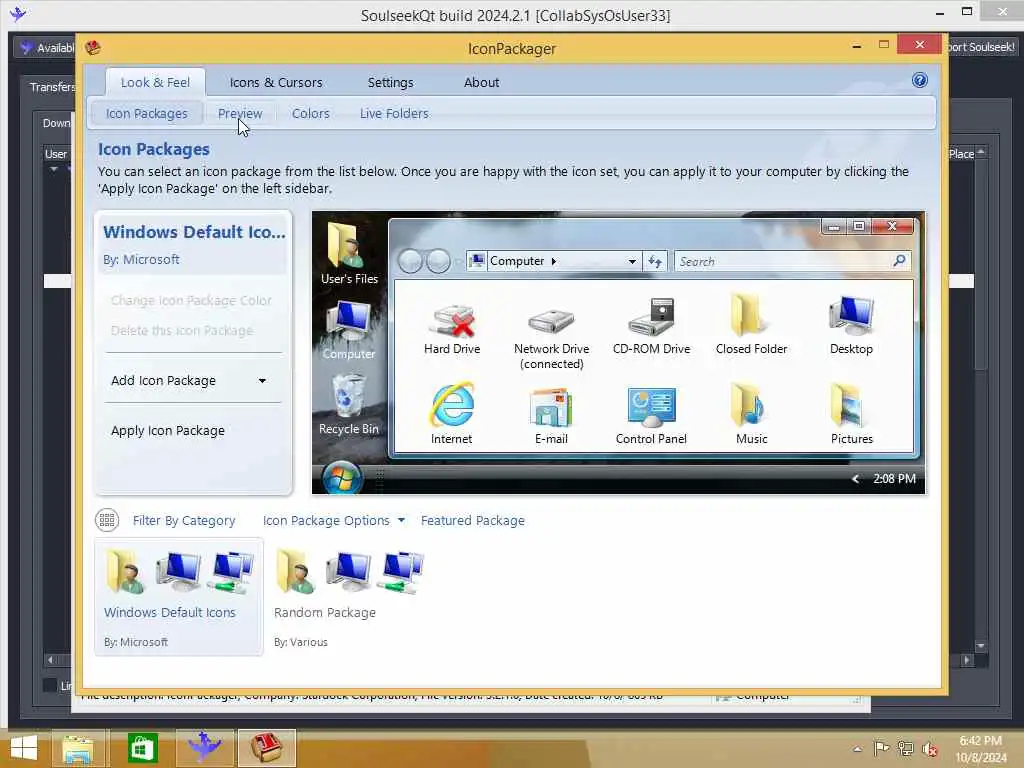Click the preview window back button

click(410, 261)
